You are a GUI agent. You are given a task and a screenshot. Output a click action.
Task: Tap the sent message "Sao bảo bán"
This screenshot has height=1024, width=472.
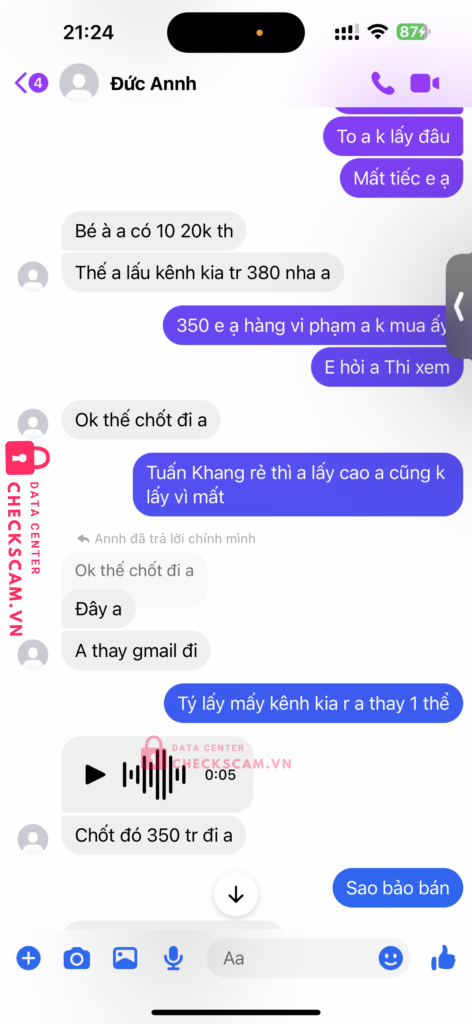(398, 888)
